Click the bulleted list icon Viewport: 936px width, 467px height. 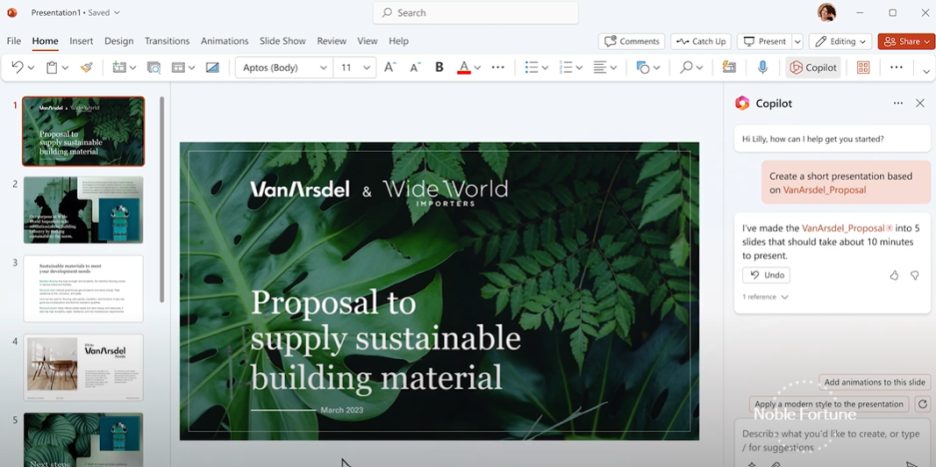pyautogui.click(x=531, y=67)
